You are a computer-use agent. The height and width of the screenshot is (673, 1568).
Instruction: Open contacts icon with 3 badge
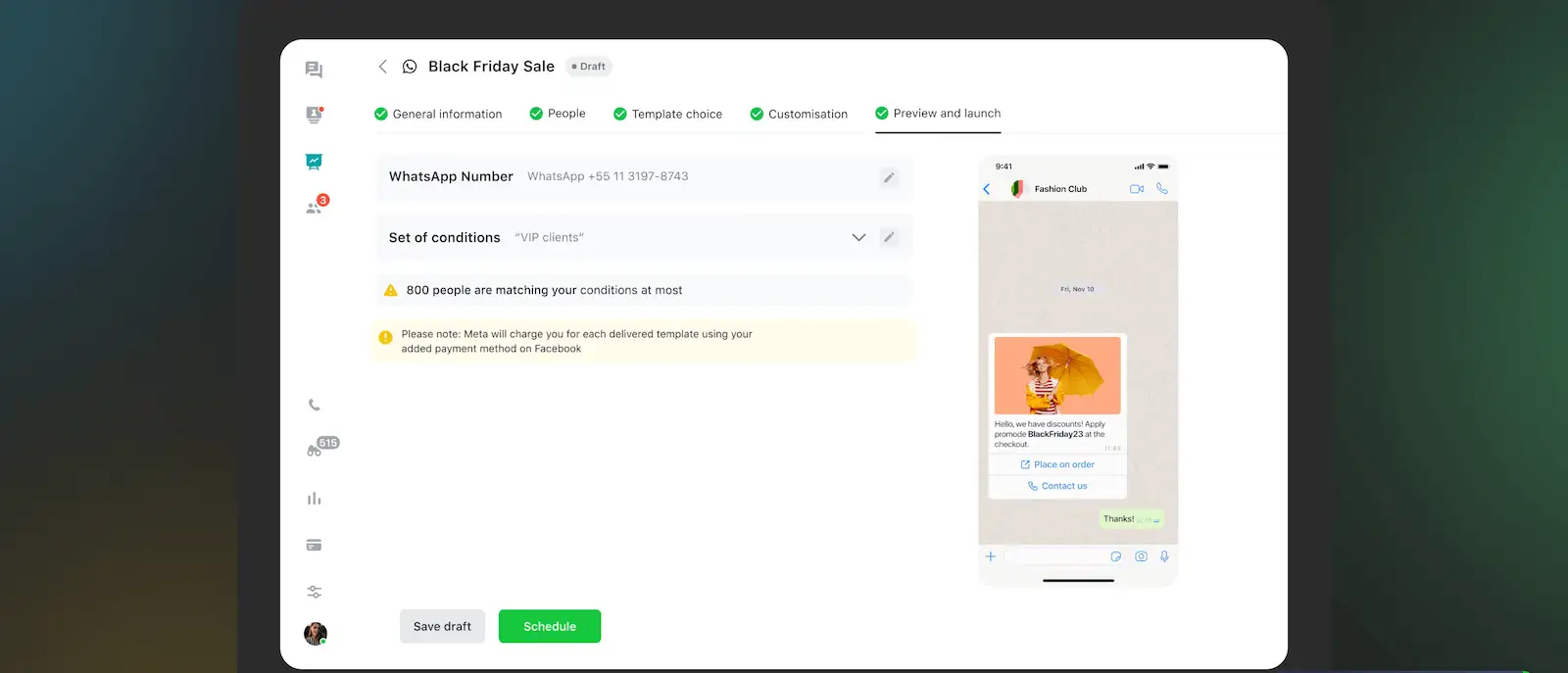315,208
